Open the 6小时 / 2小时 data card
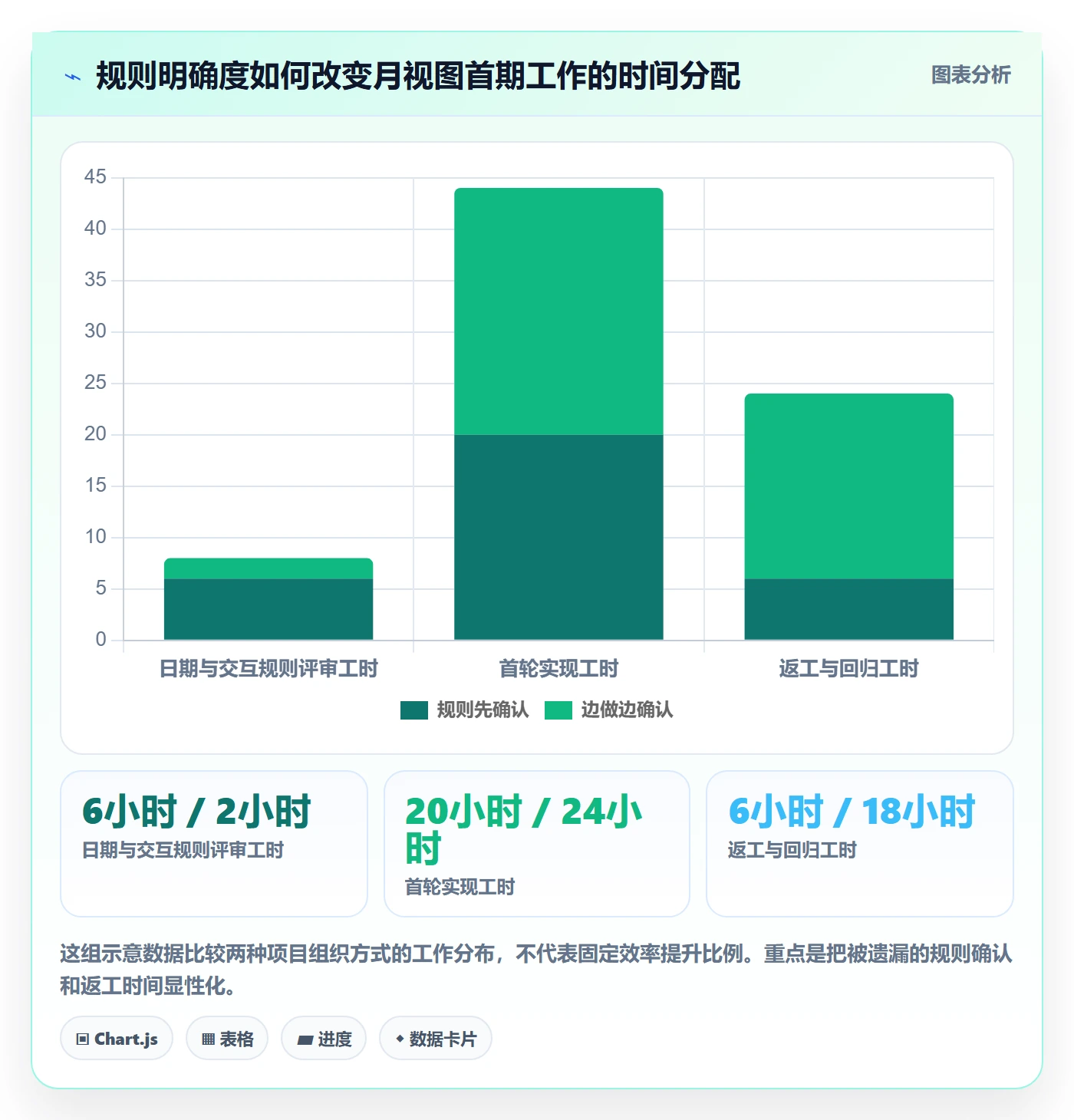 [214, 844]
